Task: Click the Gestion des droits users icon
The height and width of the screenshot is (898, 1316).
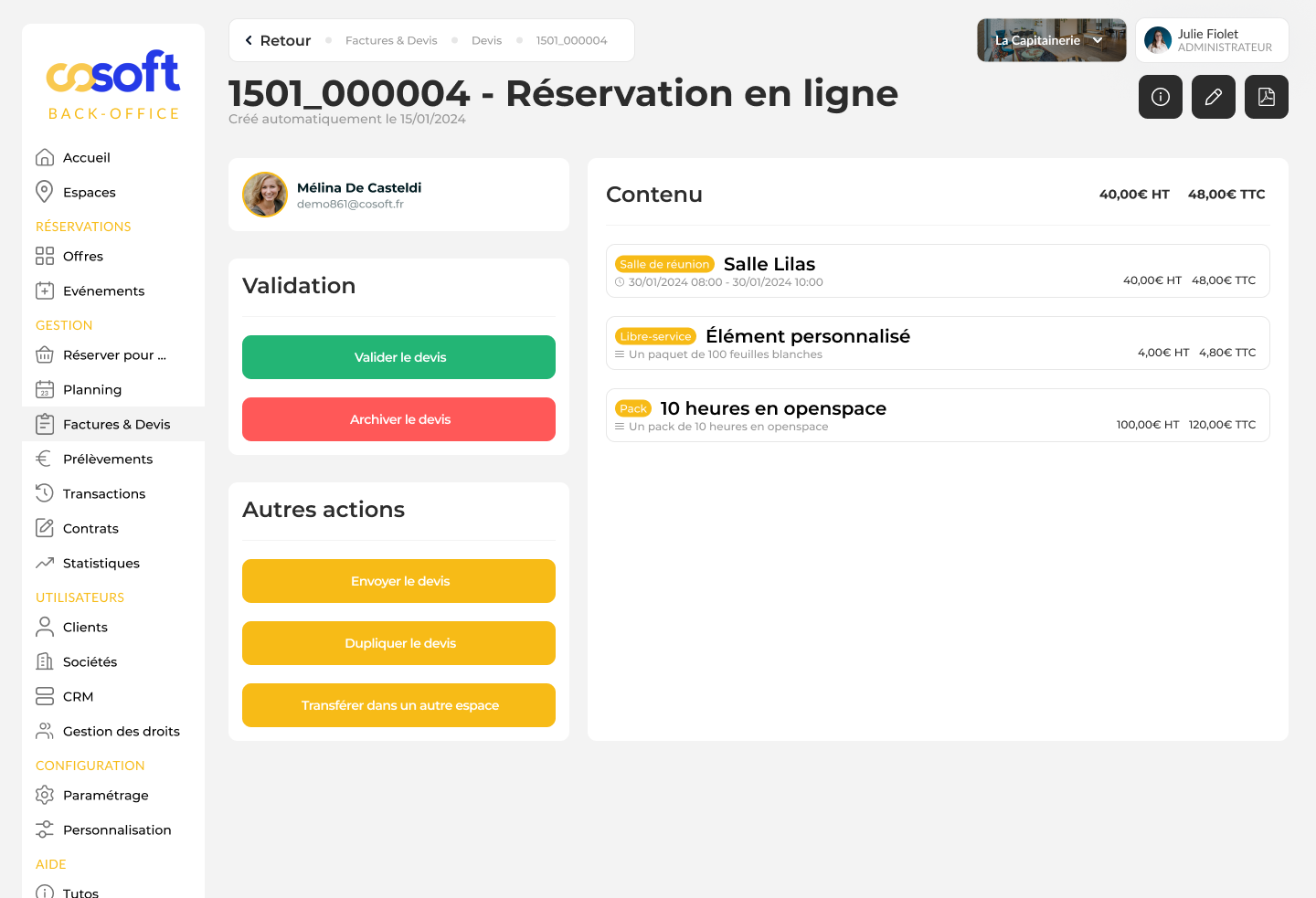Action: [45, 731]
